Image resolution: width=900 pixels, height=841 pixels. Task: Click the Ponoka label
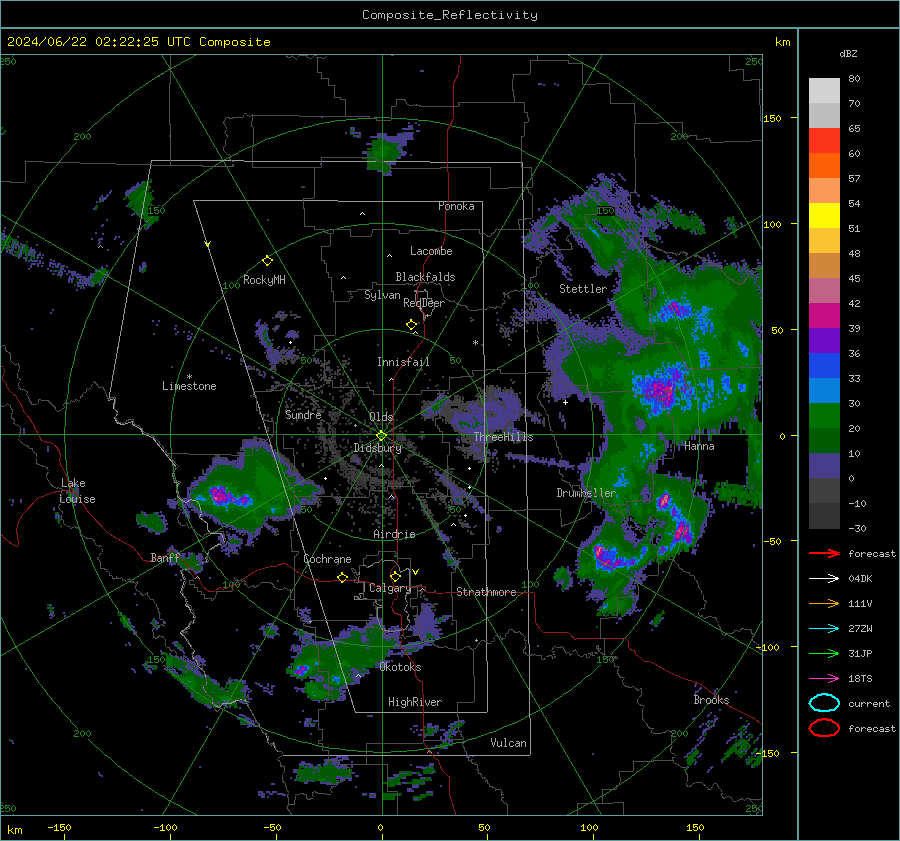click(456, 206)
